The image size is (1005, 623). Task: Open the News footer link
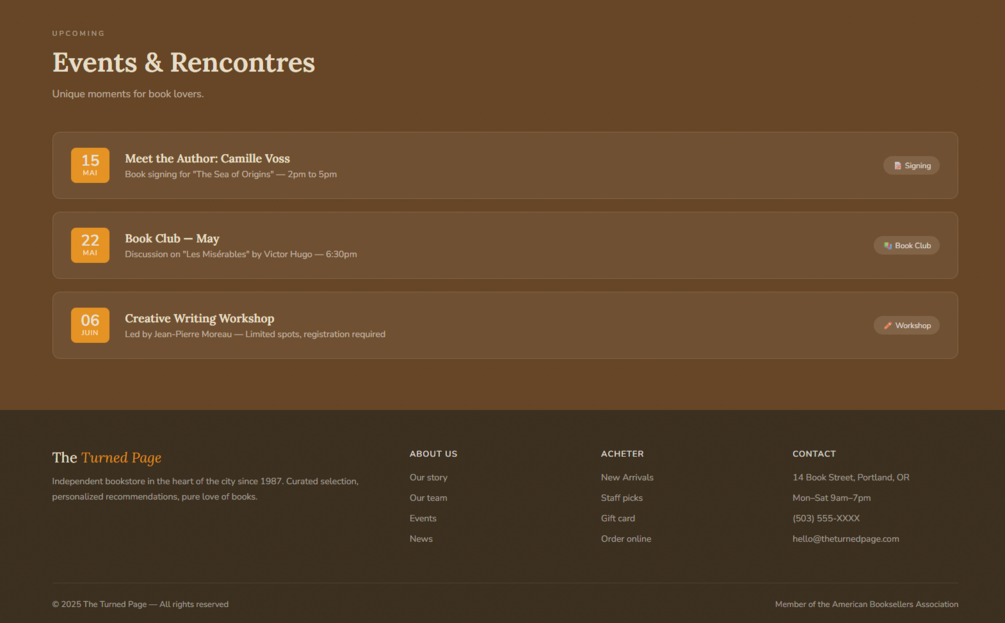coord(421,539)
